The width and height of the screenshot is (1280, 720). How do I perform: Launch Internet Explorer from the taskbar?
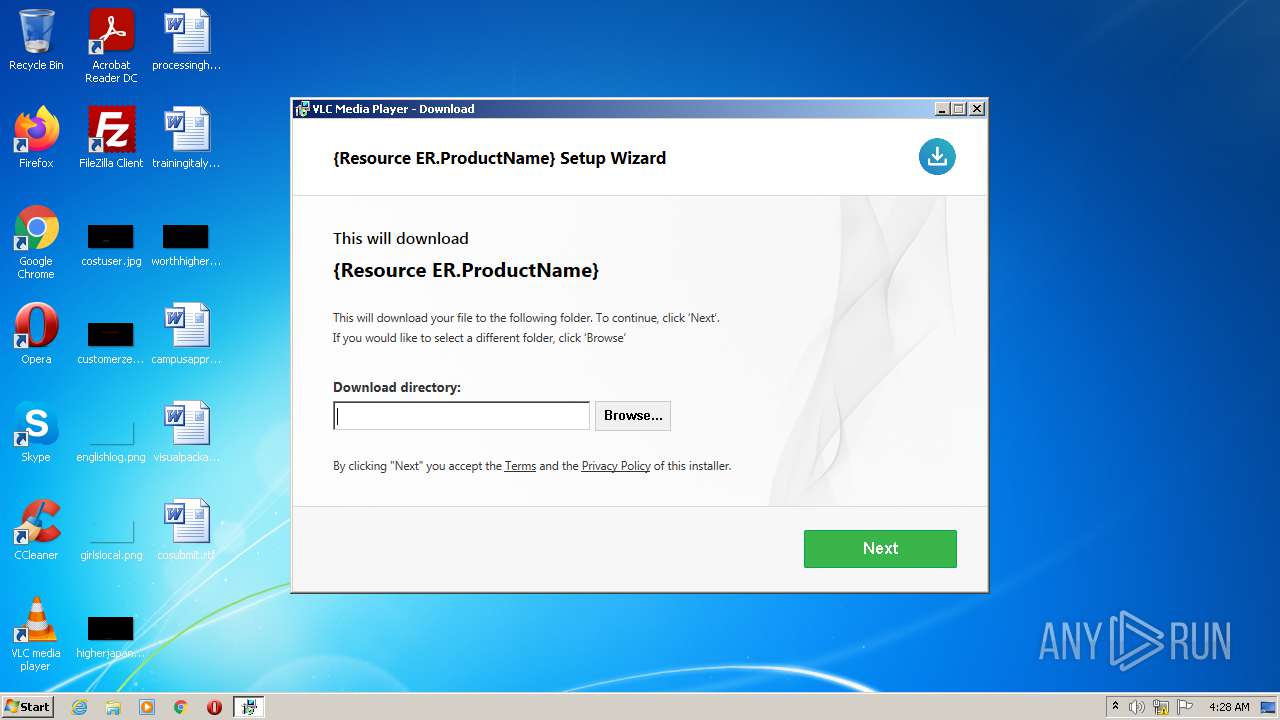[79, 707]
